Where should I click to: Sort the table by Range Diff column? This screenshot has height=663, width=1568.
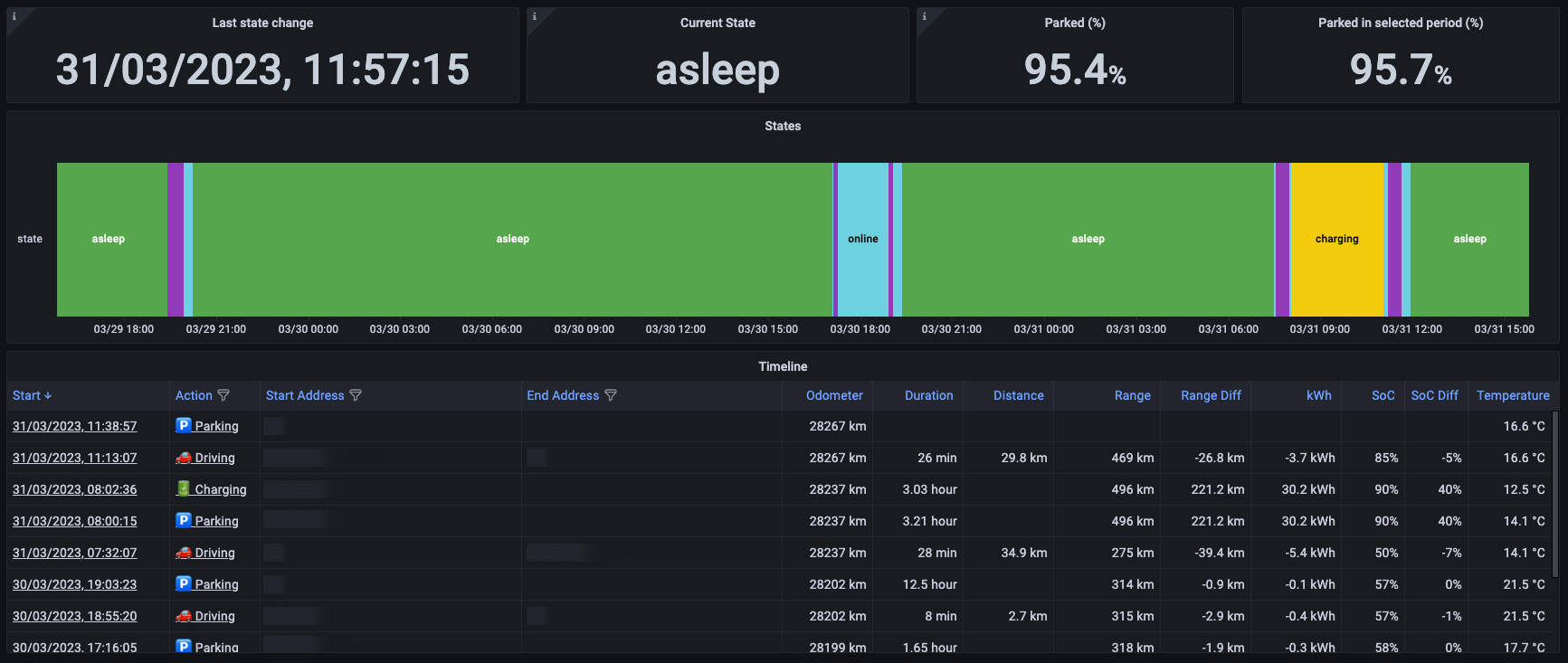click(x=1211, y=395)
